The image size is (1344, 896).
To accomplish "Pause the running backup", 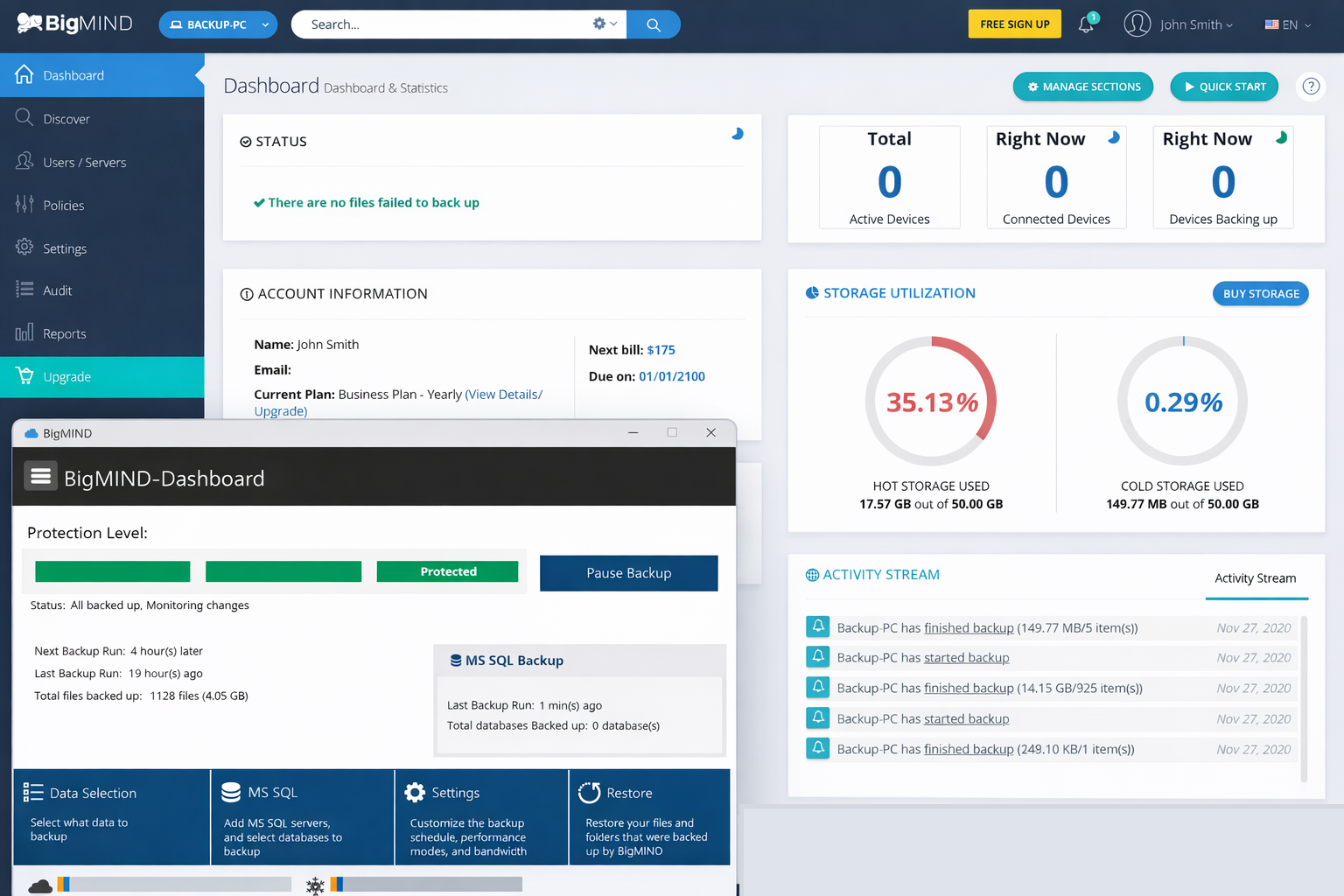I will 628,572.
